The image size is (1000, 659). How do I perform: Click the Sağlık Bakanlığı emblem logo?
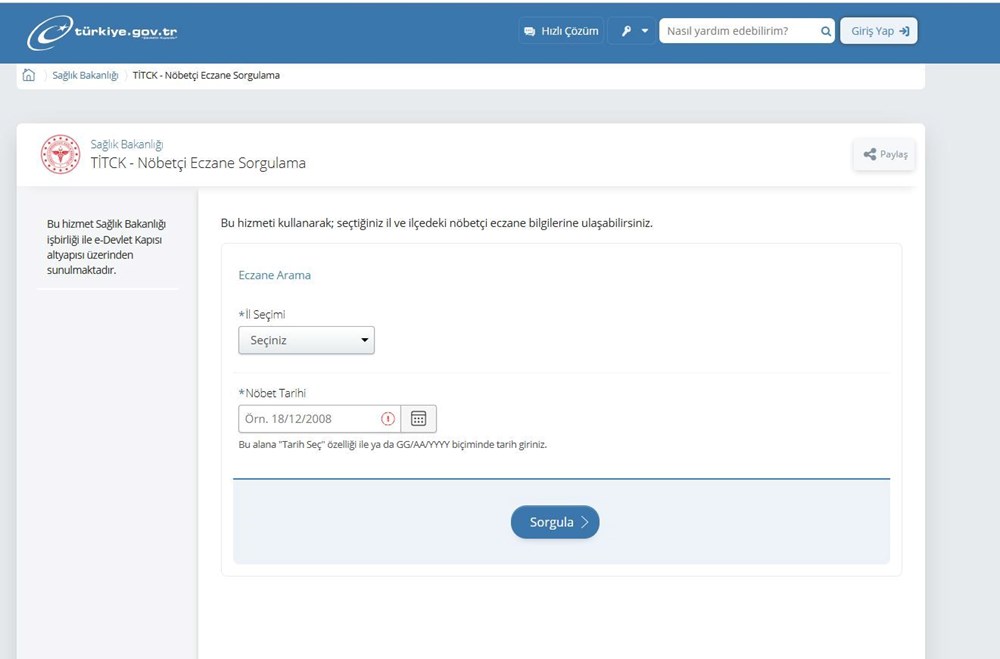click(60, 154)
